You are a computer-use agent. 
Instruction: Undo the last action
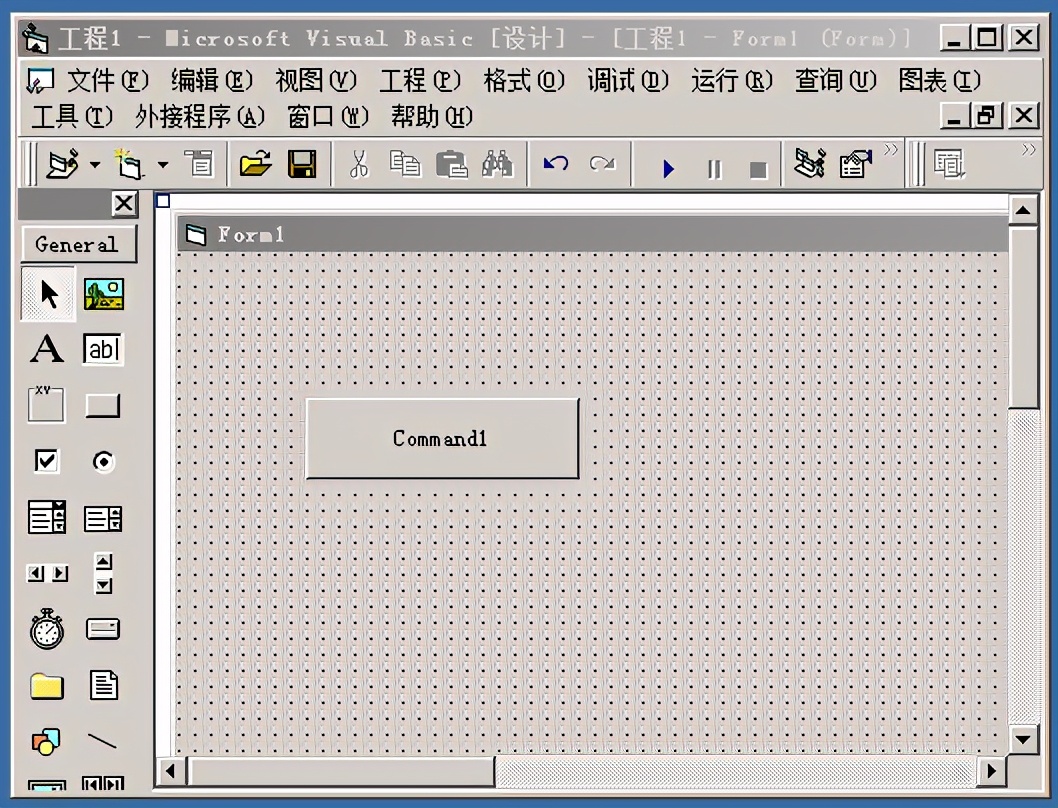point(556,164)
